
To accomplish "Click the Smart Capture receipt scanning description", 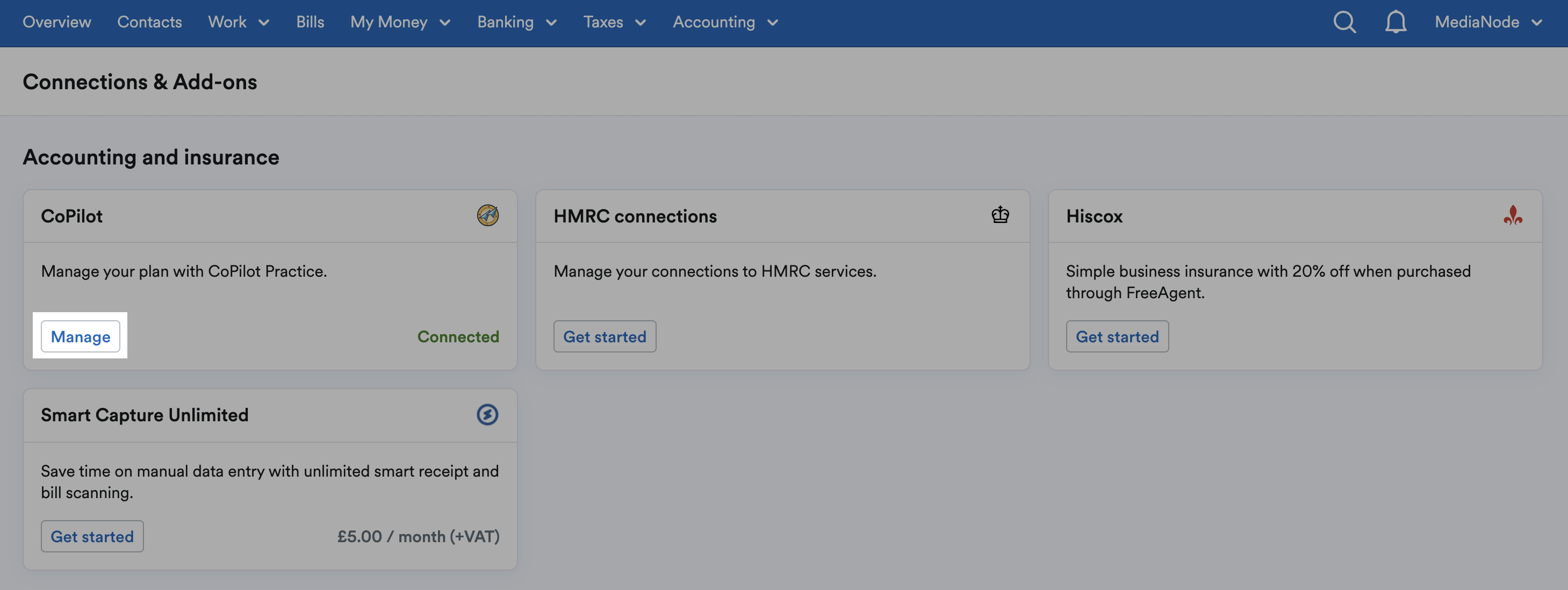I will [270, 481].
